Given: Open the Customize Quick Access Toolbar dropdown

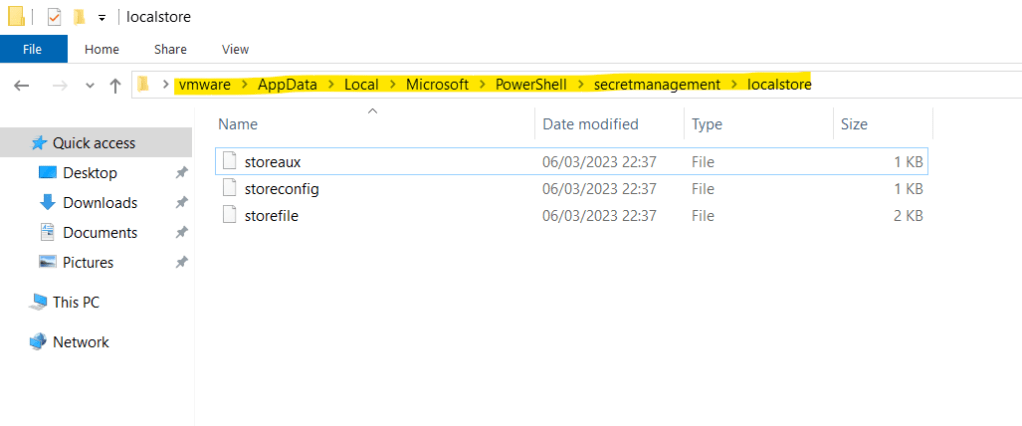Looking at the screenshot, I should (x=101, y=18).
